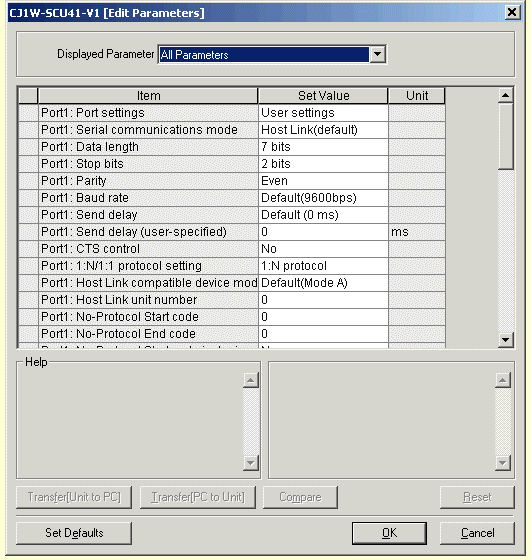The image size is (531, 560).
Task: Select the User settings value cell
Action: coord(323,113)
